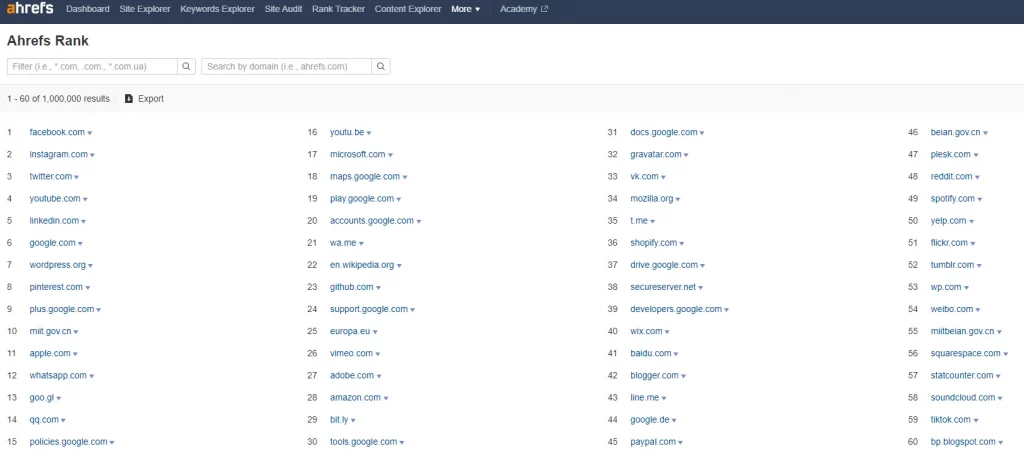Open Site Explorer
1024x463 pixels.
145,9
